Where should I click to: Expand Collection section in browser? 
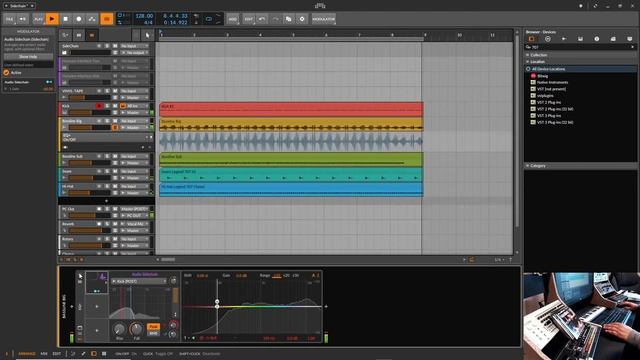(x=580, y=55)
